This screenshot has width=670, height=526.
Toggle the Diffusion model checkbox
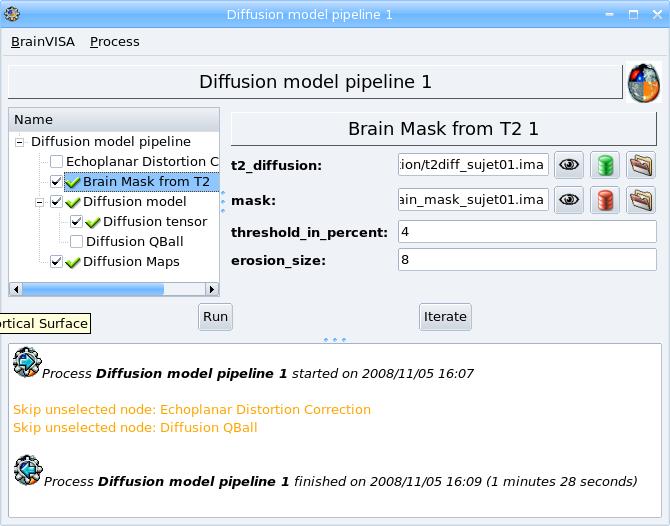tap(56, 202)
